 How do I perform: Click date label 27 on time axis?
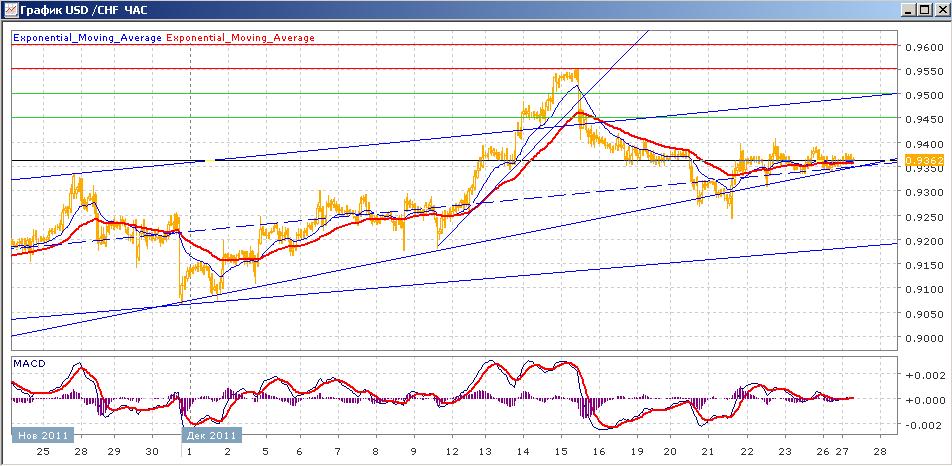[842, 452]
